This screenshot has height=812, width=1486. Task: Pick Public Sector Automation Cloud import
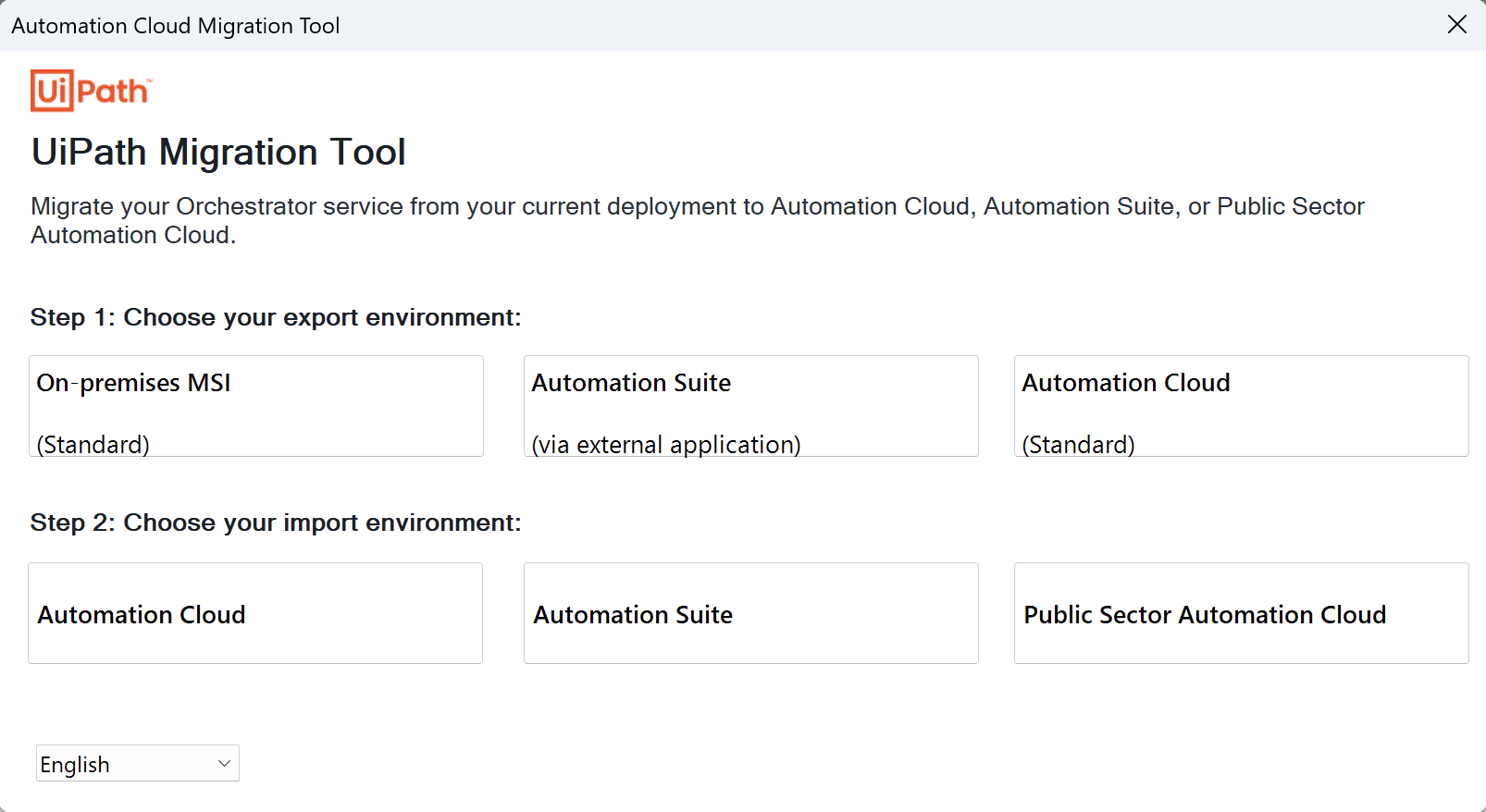tap(1242, 613)
